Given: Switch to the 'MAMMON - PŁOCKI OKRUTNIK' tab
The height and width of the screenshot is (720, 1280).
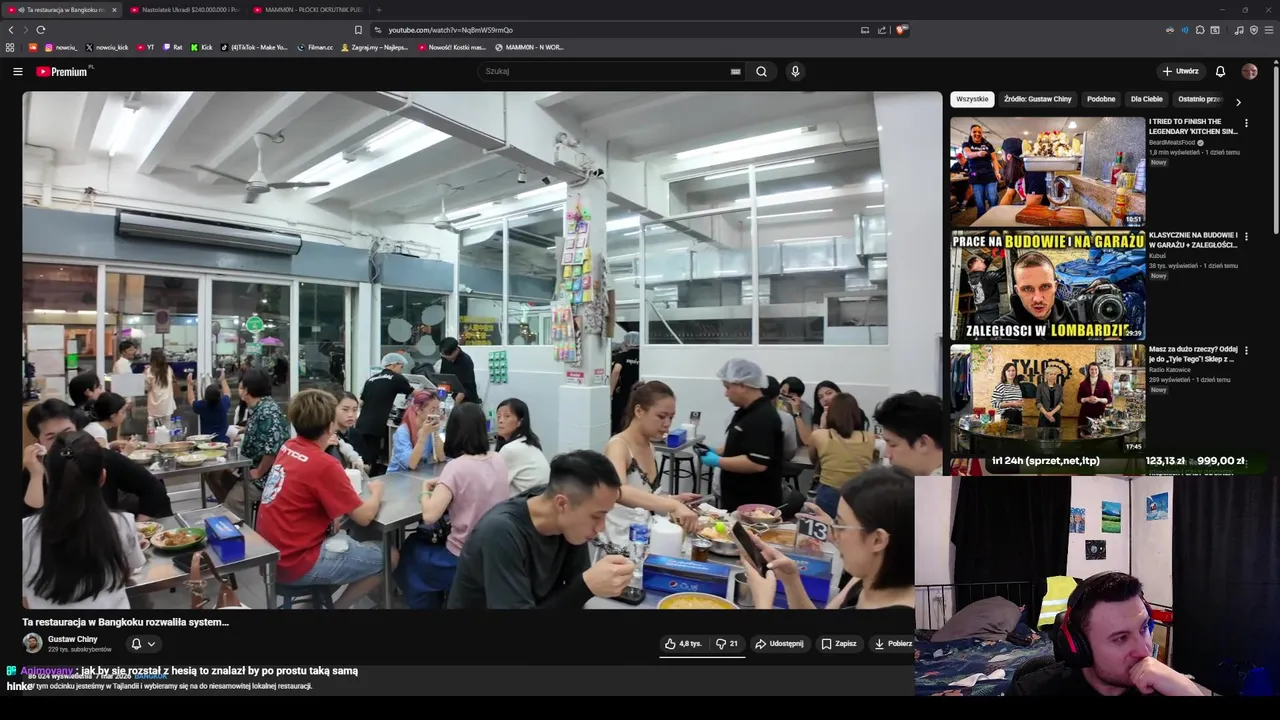Looking at the screenshot, I should (308, 10).
